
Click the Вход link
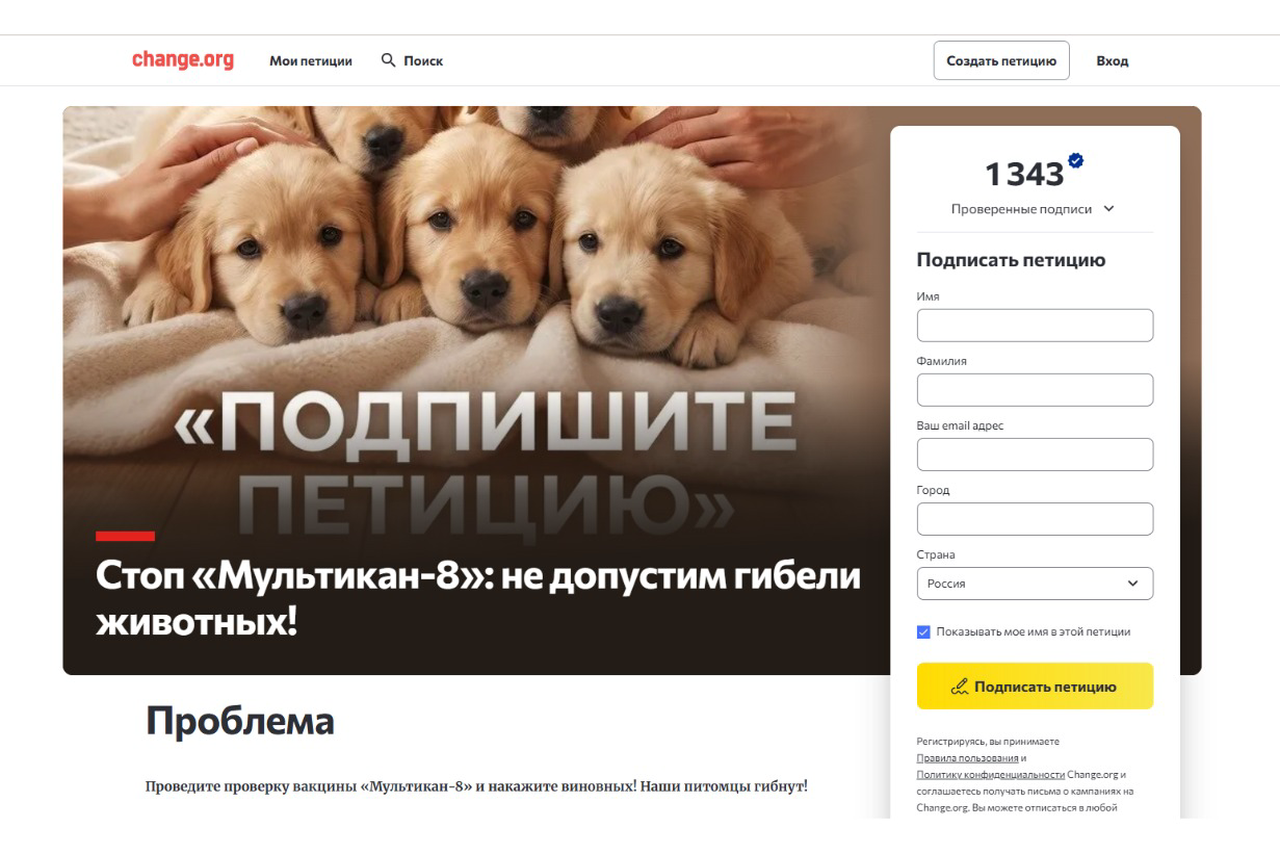tap(1112, 61)
